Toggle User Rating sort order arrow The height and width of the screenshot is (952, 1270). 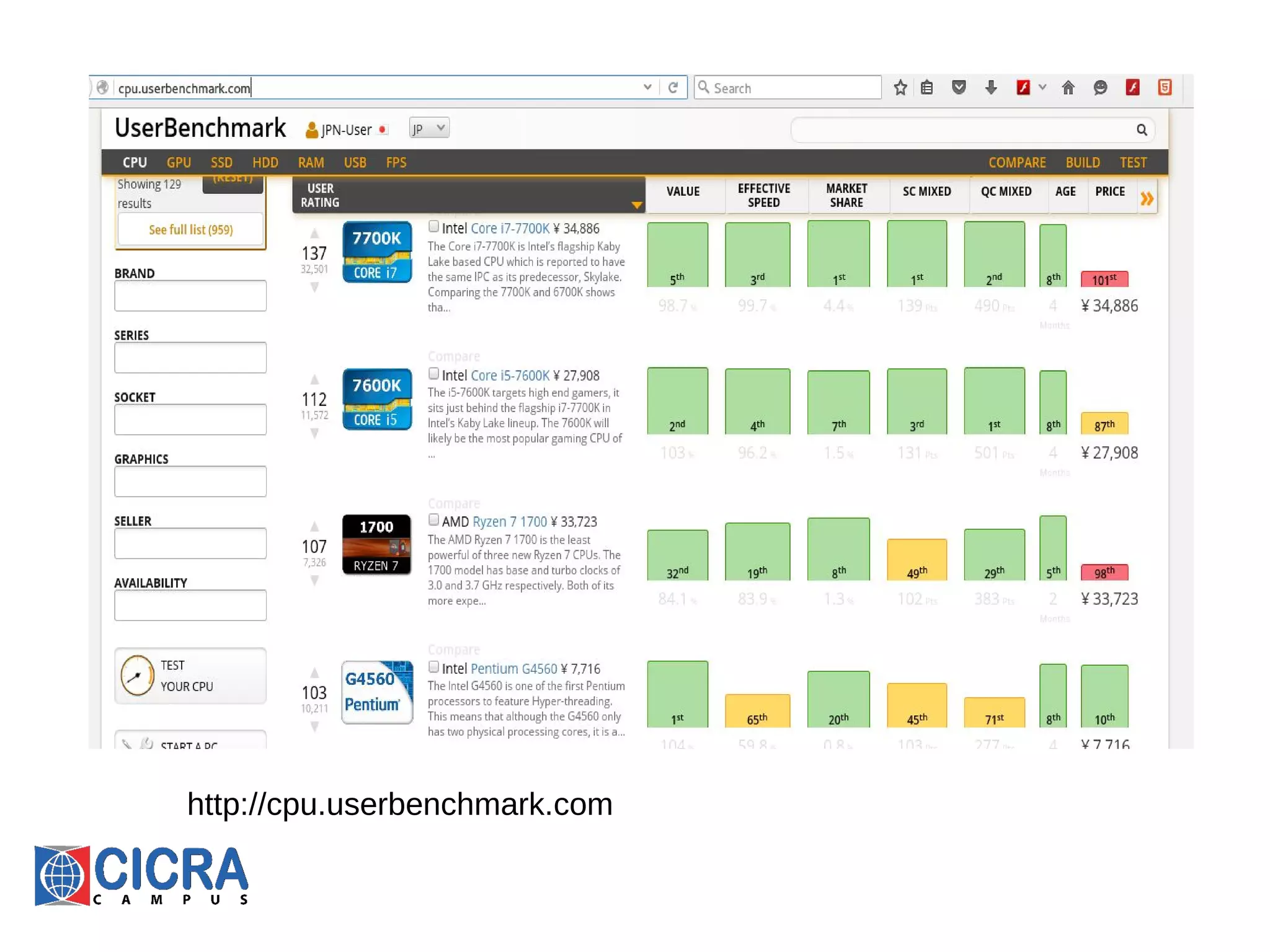pos(636,205)
